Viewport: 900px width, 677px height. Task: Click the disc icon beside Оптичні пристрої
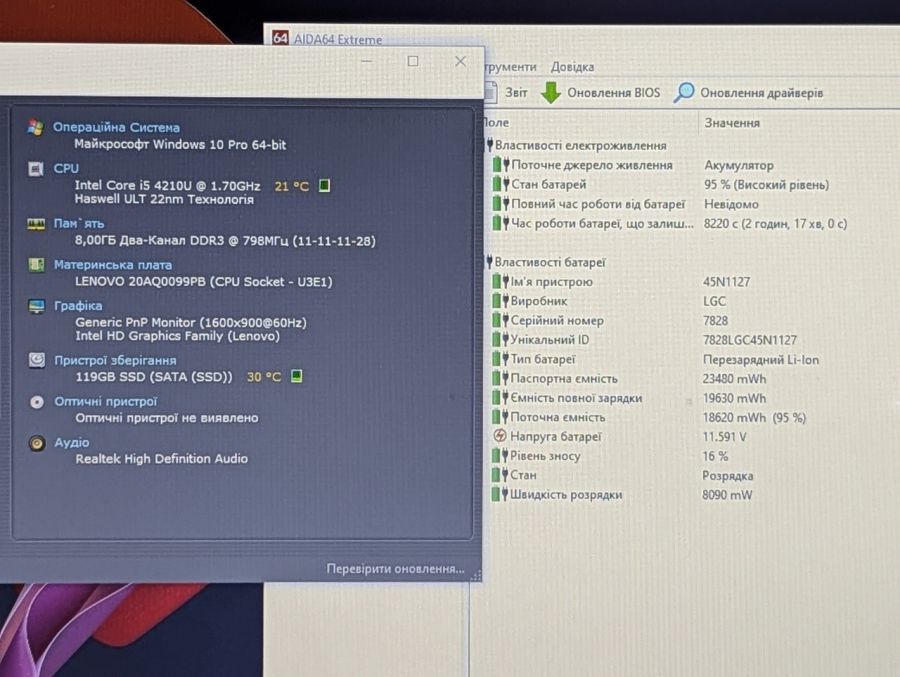click(37, 402)
